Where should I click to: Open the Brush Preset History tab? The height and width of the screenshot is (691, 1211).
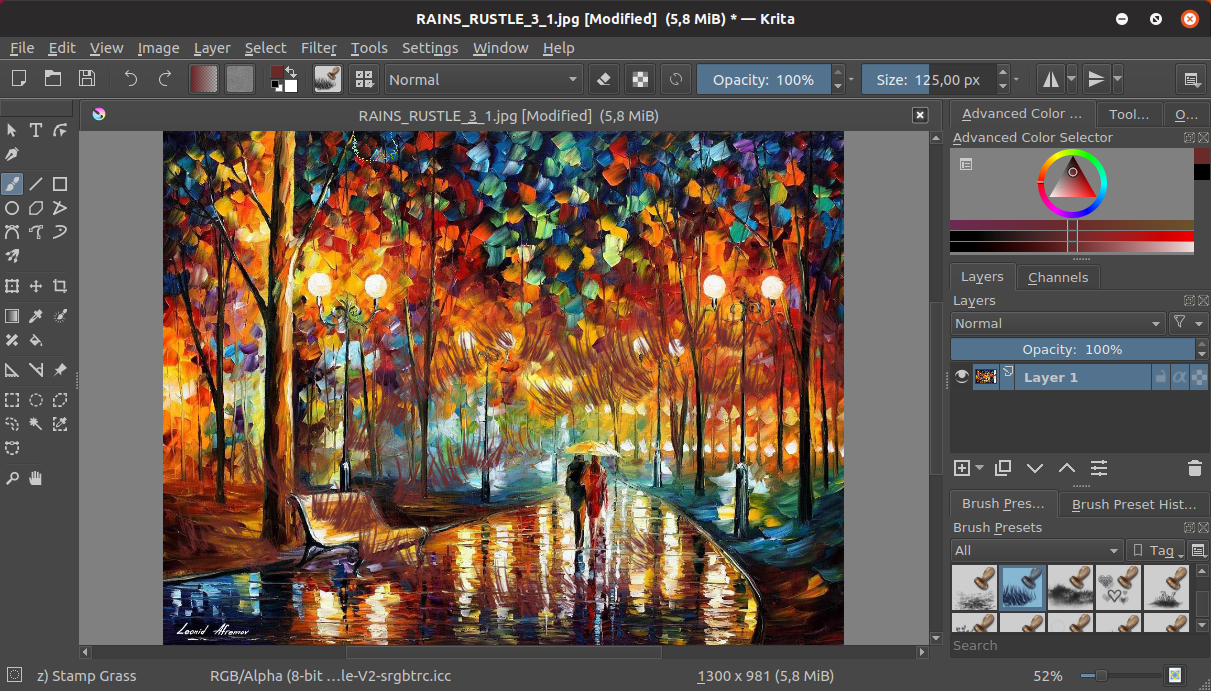click(x=1133, y=504)
